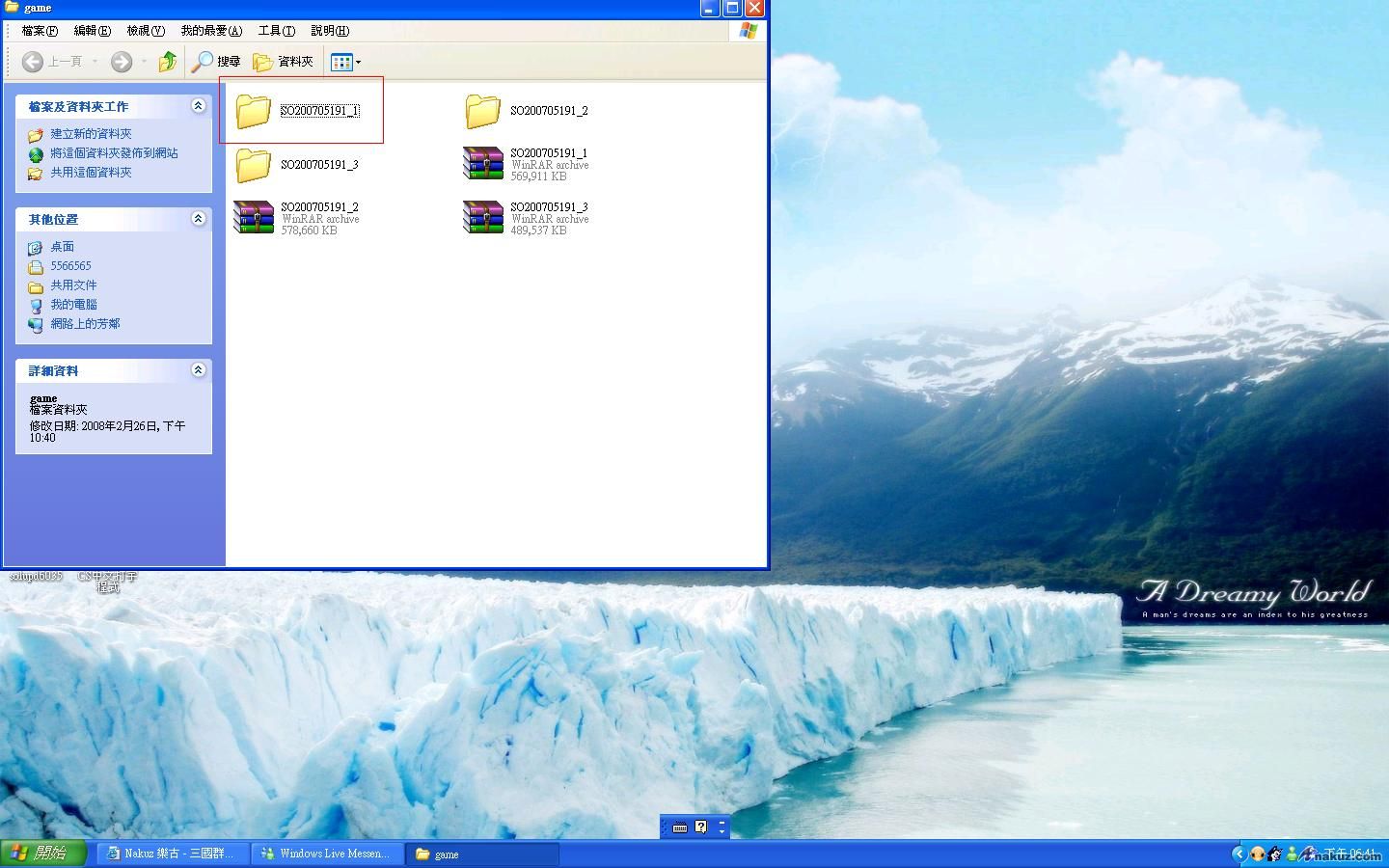Select the SO200705191_1 WinRAR archive
1389x868 pixels.
(x=526, y=164)
